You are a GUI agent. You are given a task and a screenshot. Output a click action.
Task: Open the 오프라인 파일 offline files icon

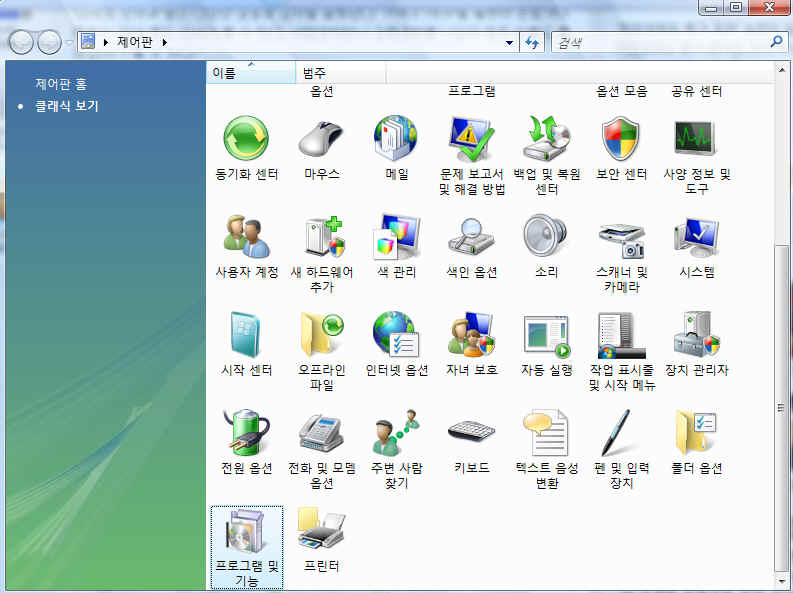322,335
